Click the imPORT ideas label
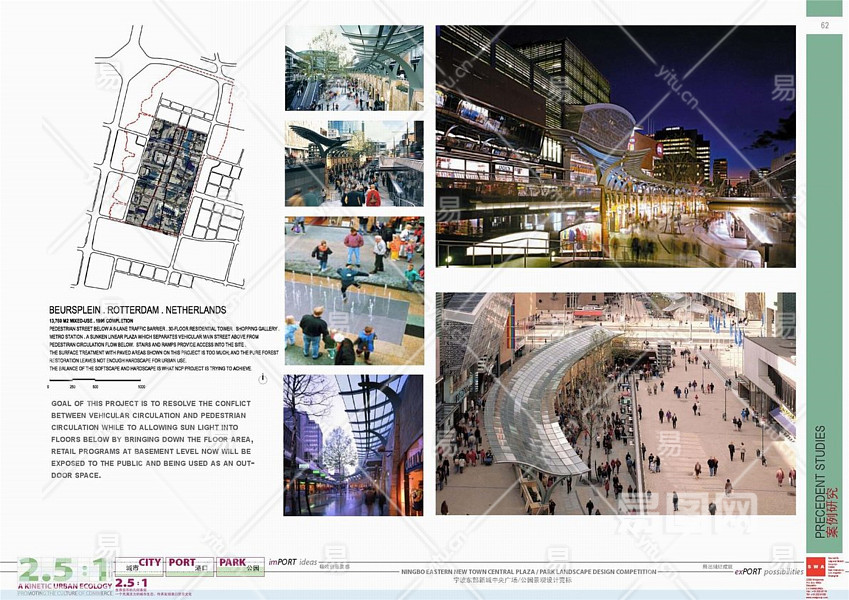Image resolution: width=849 pixels, height=600 pixels. point(293,562)
